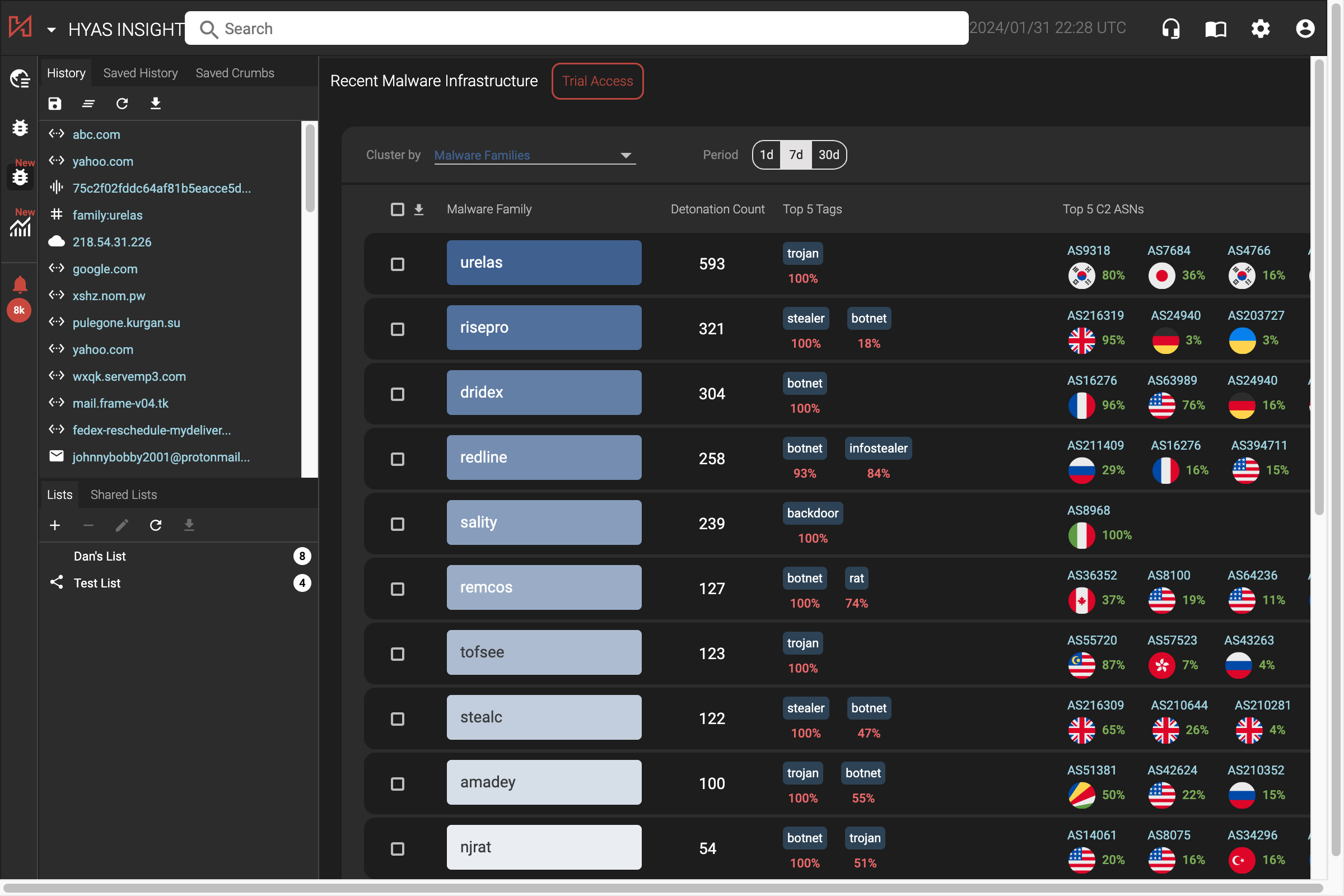Switch to the Shared Lists tab
The image size is (1344, 896).
tap(123, 494)
